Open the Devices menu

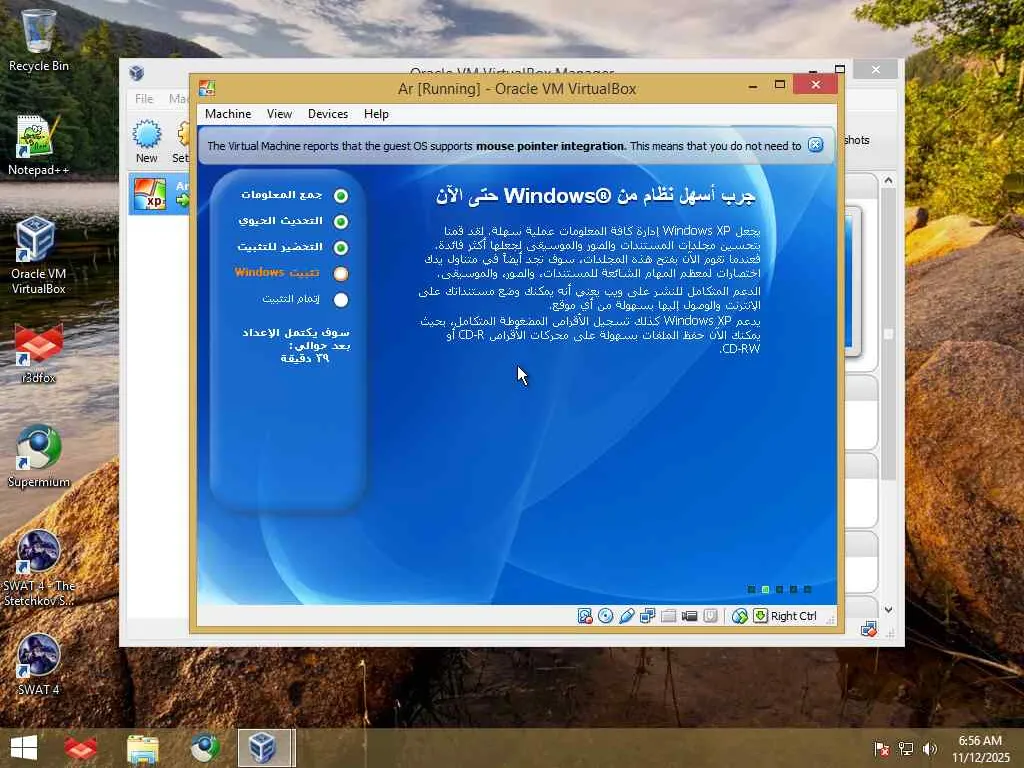click(x=328, y=114)
